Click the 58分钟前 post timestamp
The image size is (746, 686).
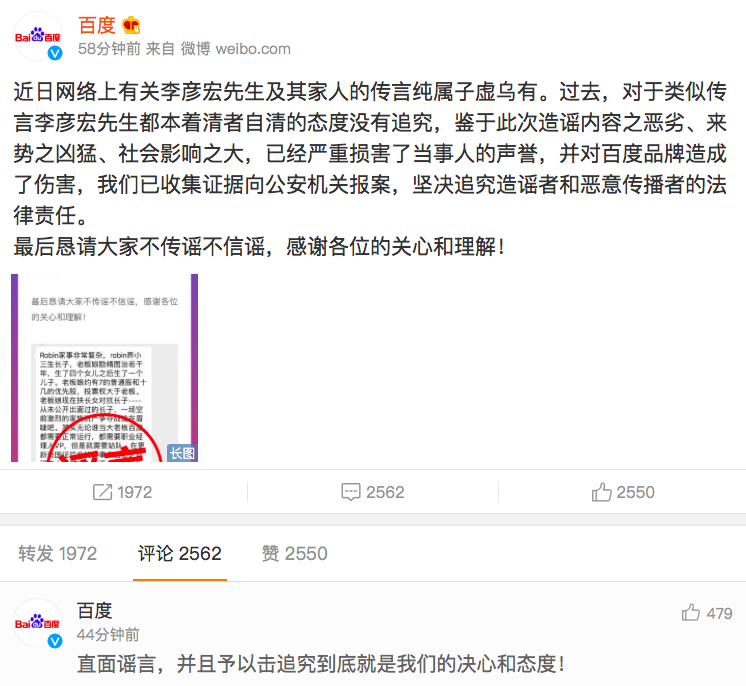pos(109,49)
